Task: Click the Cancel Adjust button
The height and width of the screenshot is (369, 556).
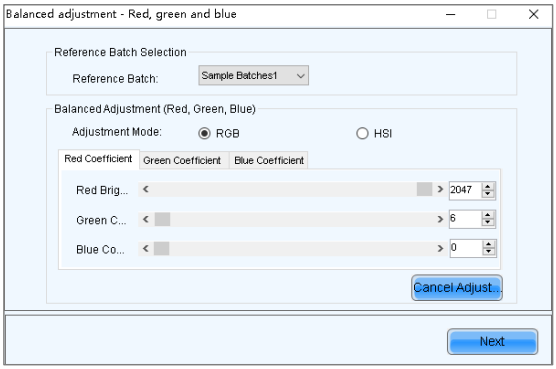Action: [457, 288]
